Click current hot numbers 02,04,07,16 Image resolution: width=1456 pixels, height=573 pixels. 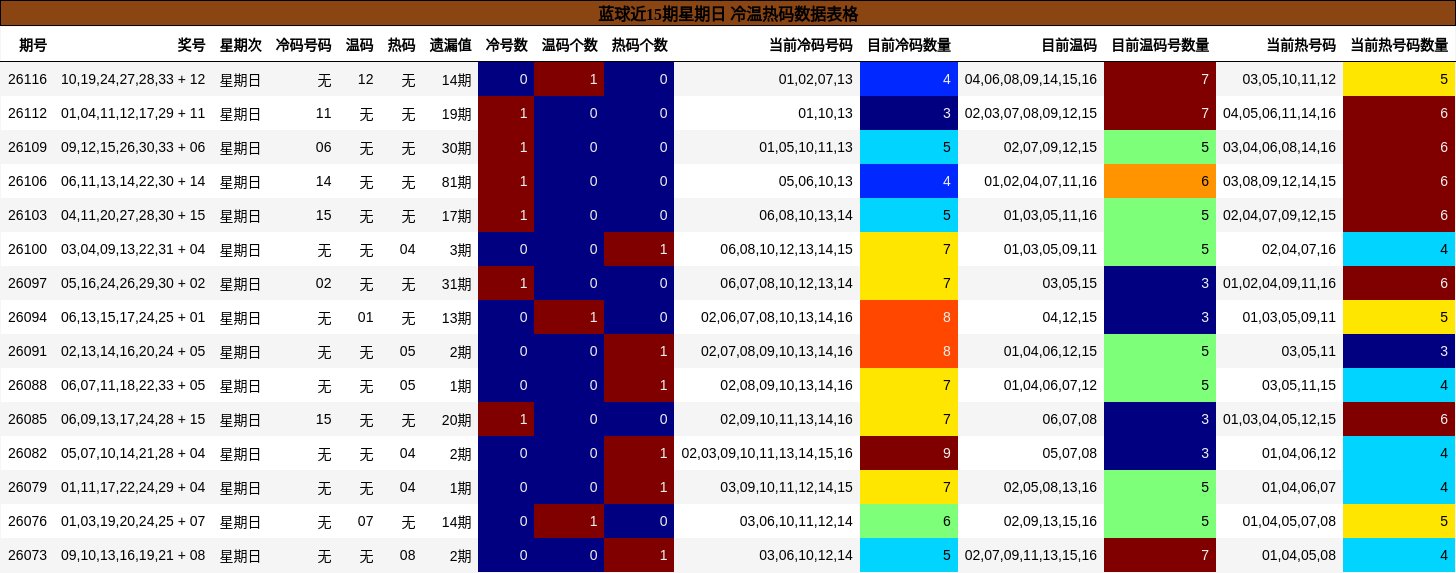pos(1299,249)
